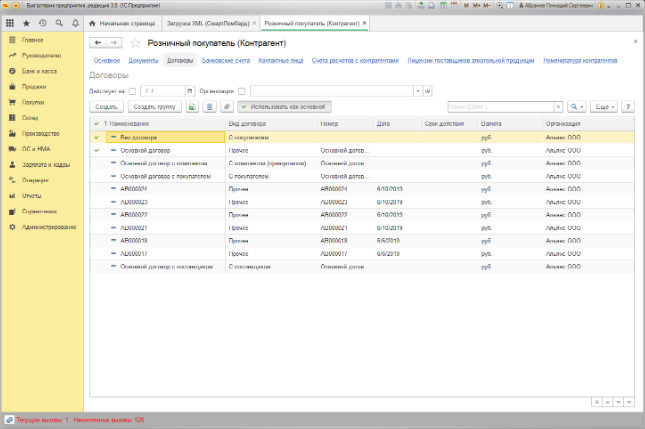Screen dimensions: 645x429
Task: Jump to list end with bottom arrow button
Action: click(x=629, y=402)
